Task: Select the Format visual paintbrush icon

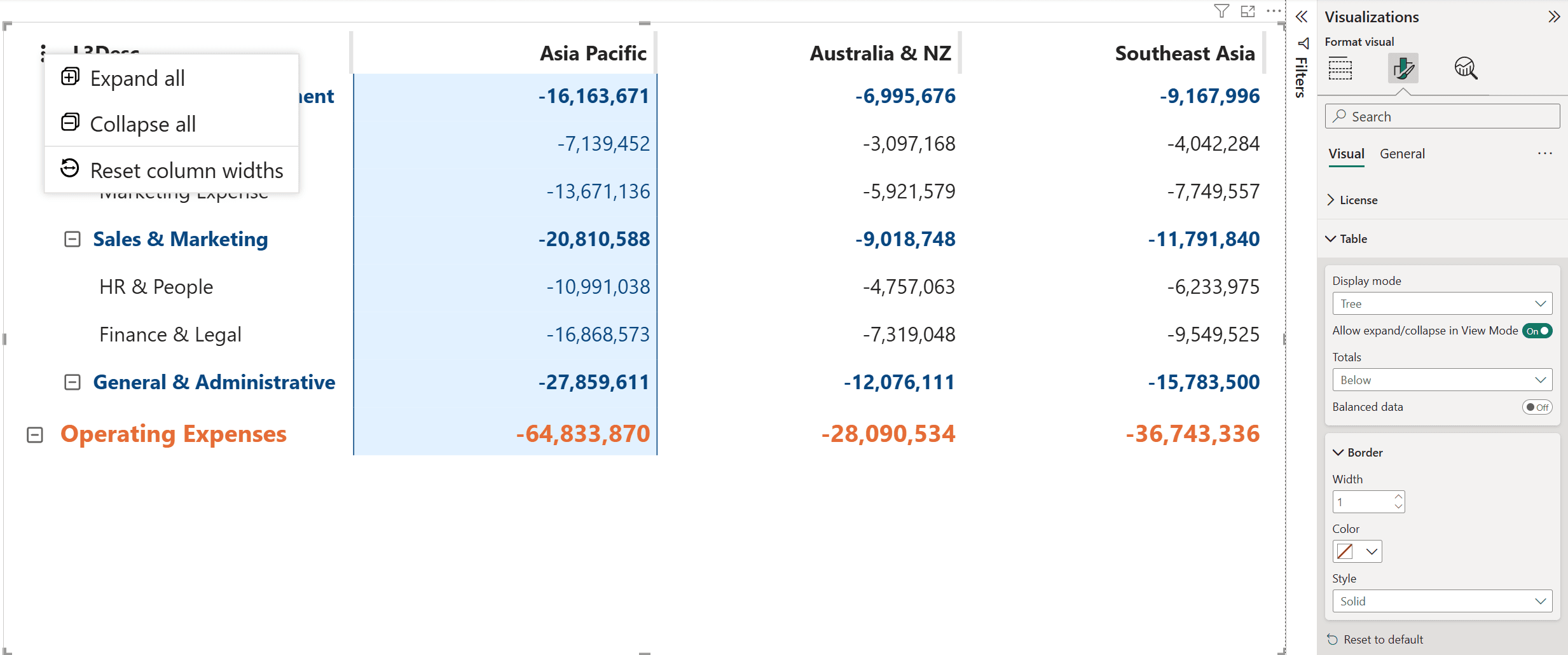Action: click(1403, 68)
